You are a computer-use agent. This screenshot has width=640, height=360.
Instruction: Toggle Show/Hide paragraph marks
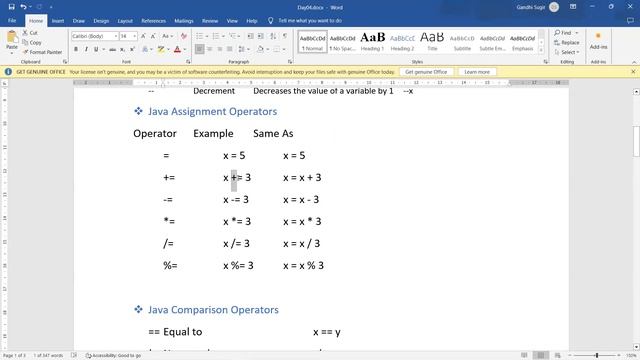point(285,36)
